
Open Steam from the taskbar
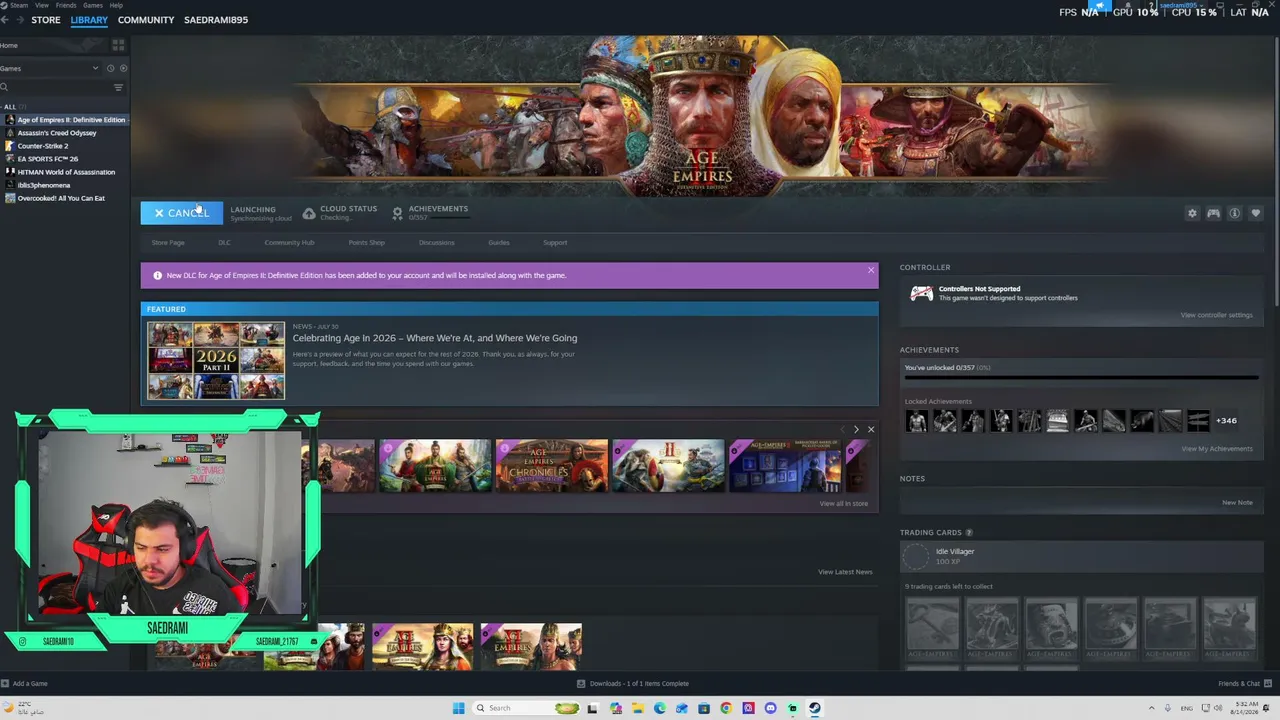[815, 708]
